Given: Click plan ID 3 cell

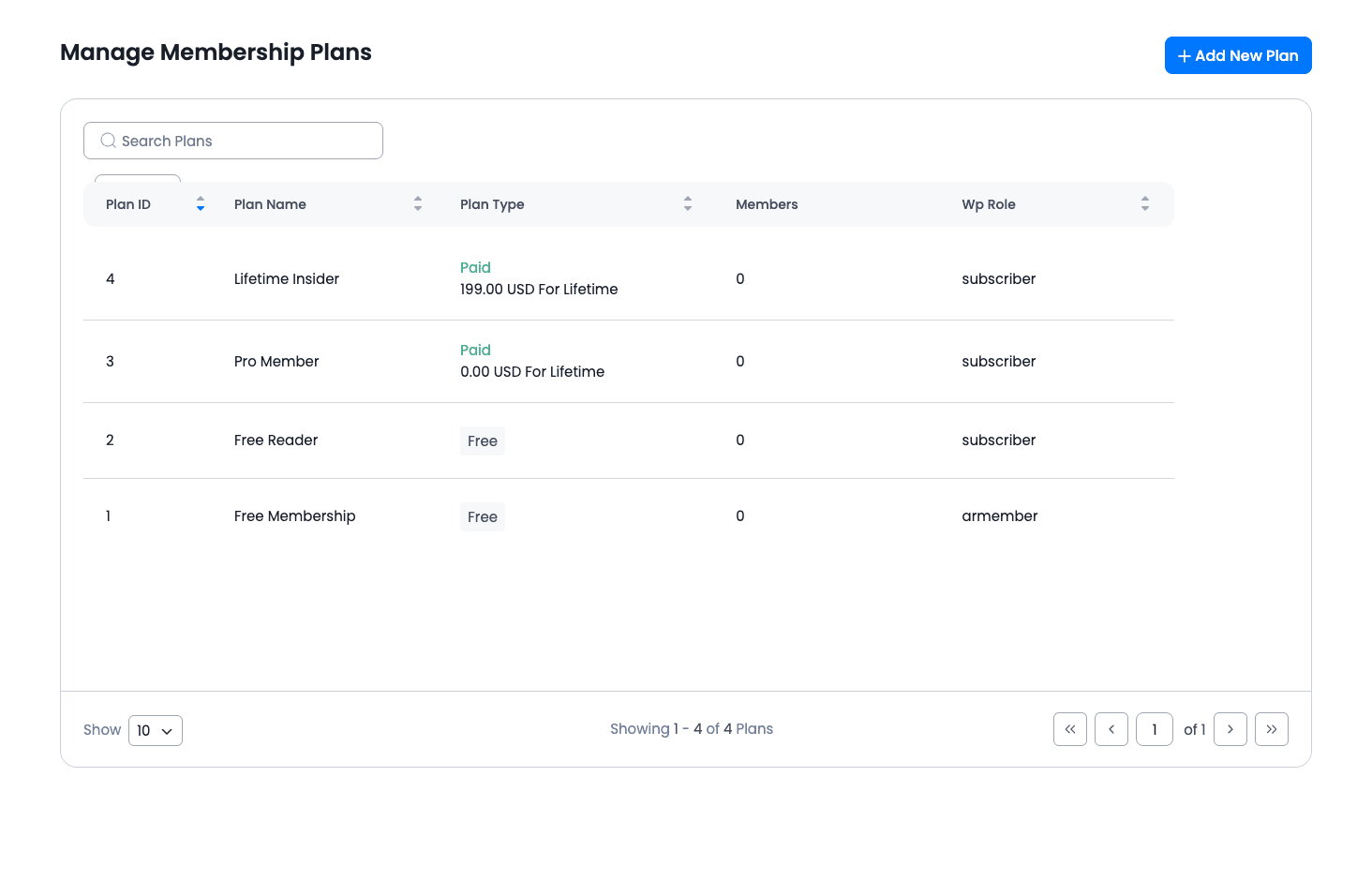Looking at the screenshot, I should (110, 361).
